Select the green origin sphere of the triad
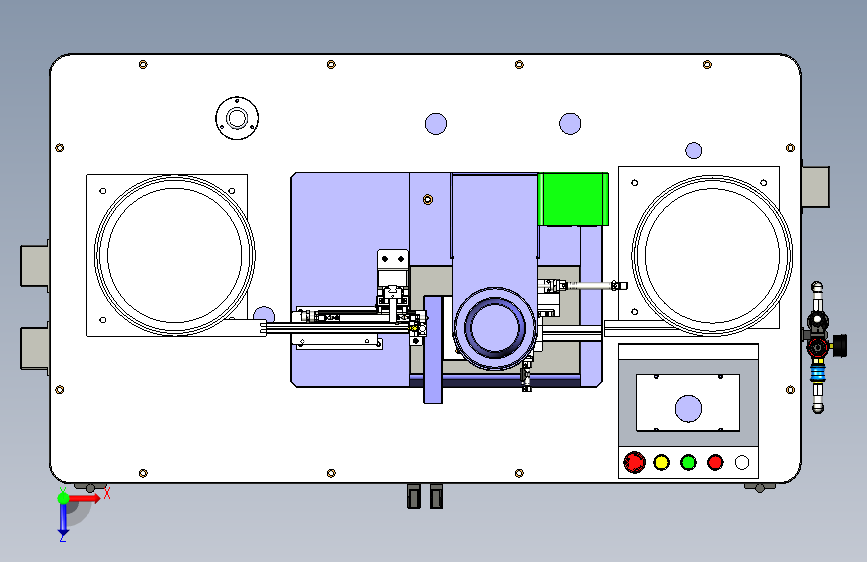Image resolution: width=867 pixels, height=562 pixels. pyautogui.click(x=63, y=498)
